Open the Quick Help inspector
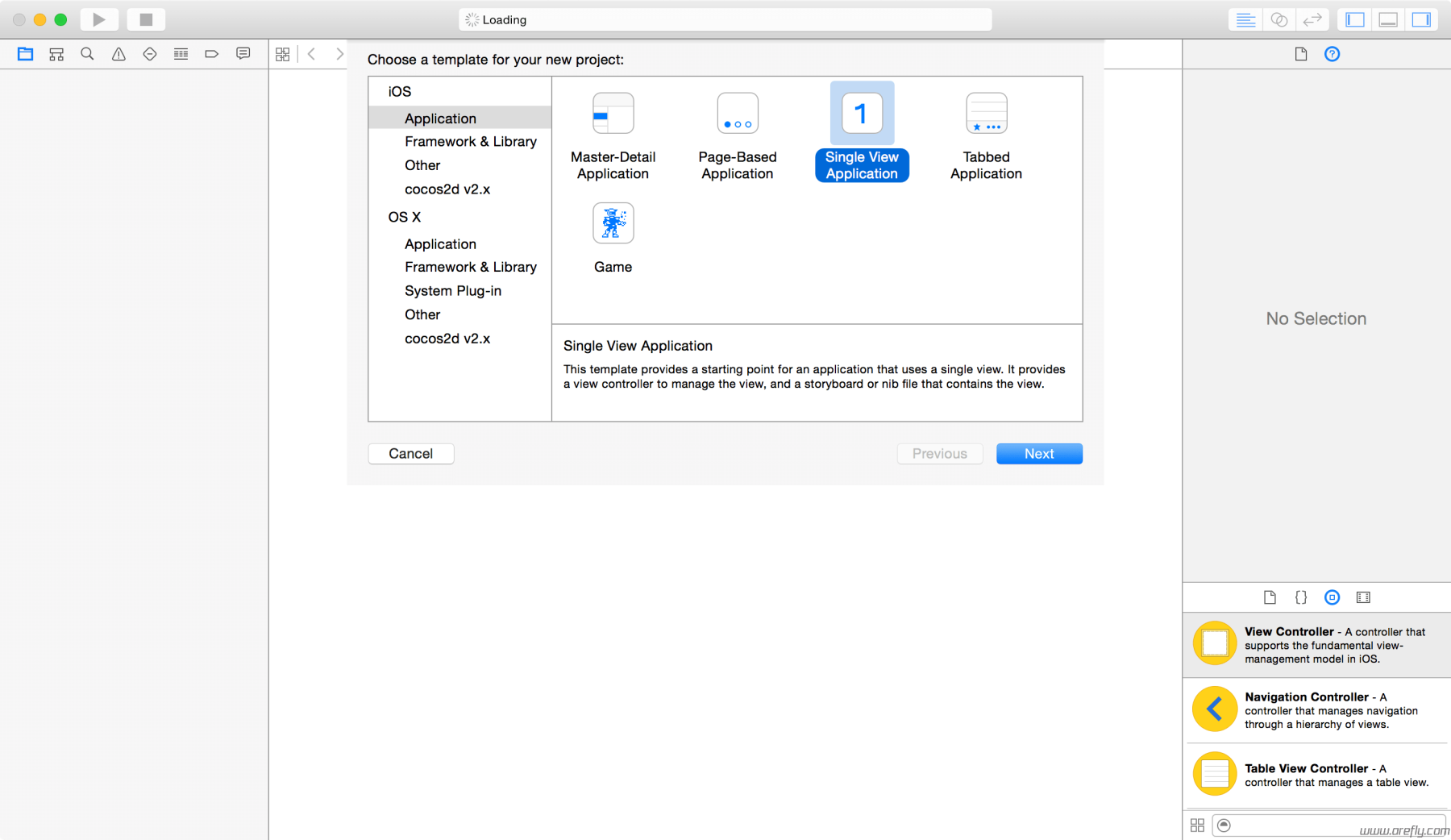Image resolution: width=1451 pixels, height=840 pixels. (x=1333, y=54)
